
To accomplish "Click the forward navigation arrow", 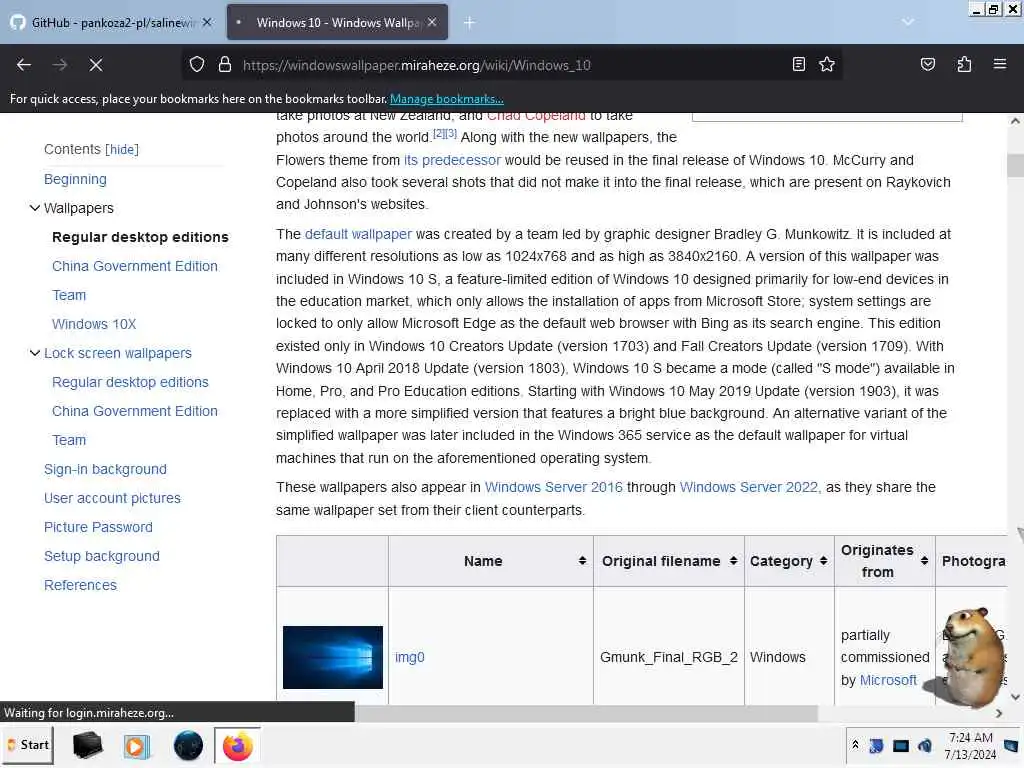I will tap(60, 65).
